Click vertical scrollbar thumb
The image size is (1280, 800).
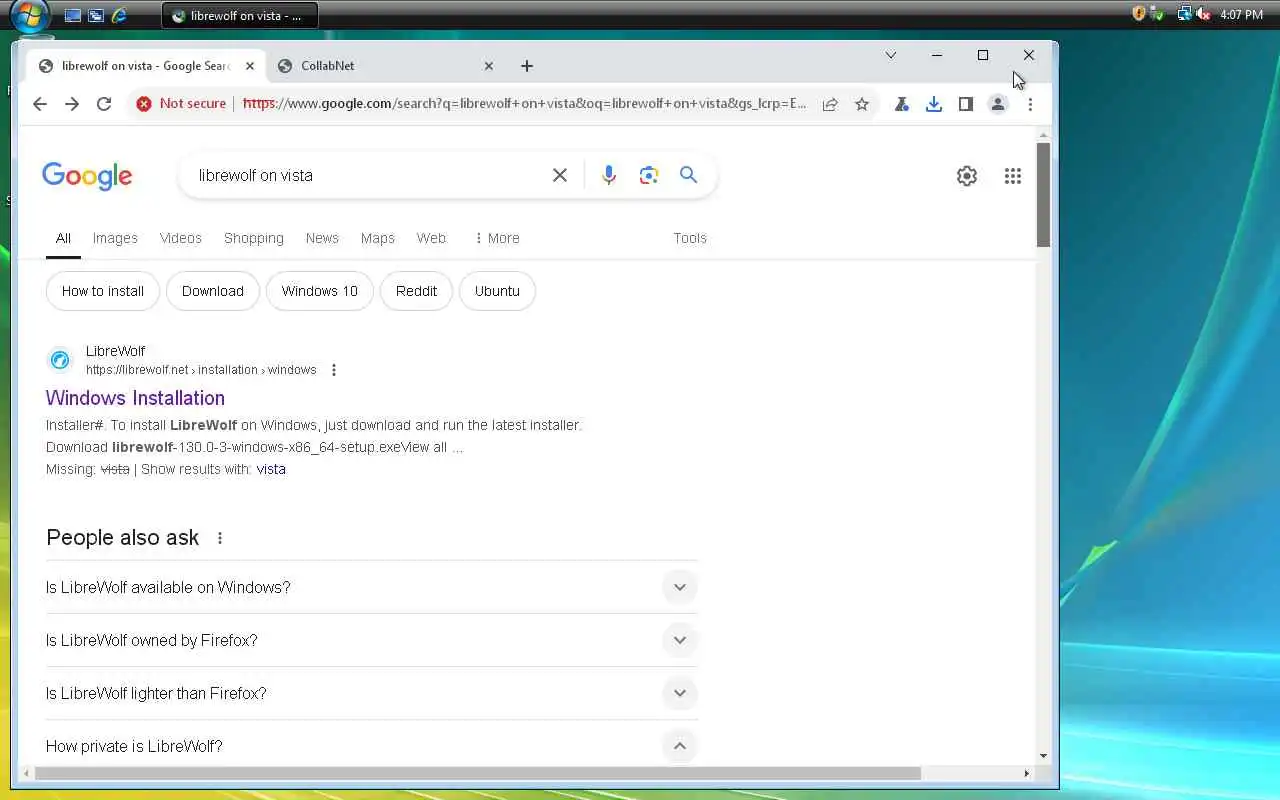pyautogui.click(x=1043, y=195)
